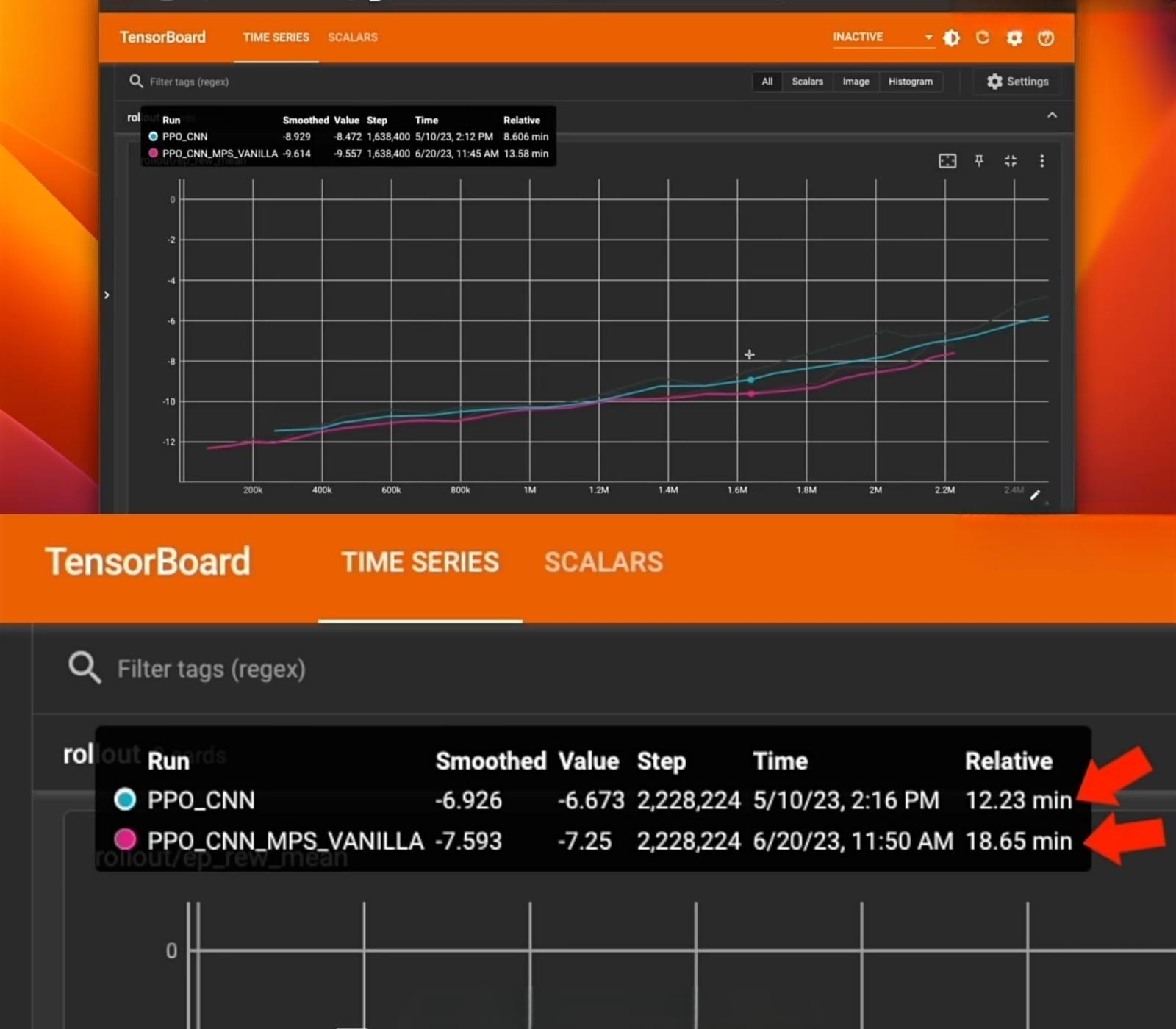Click the 1.6M x-axis label
The width and height of the screenshot is (1176, 1029).
pos(737,490)
